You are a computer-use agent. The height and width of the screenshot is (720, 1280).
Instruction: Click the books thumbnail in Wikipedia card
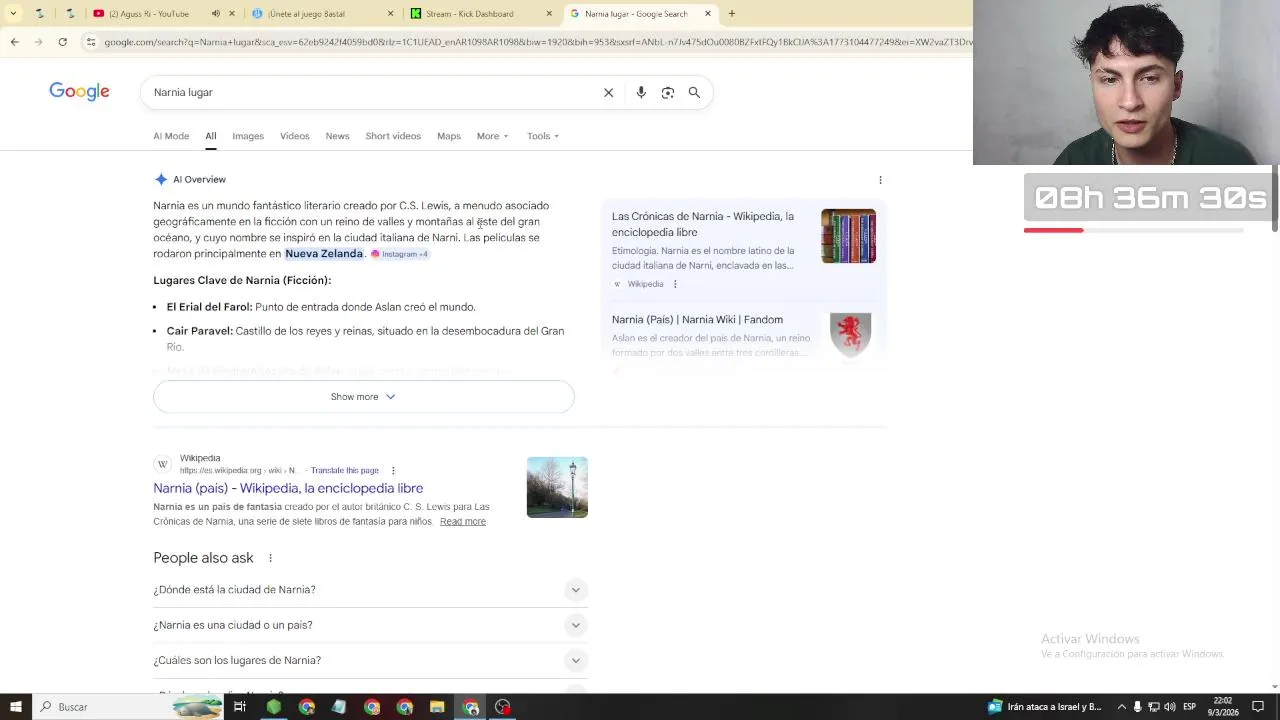coord(848,236)
